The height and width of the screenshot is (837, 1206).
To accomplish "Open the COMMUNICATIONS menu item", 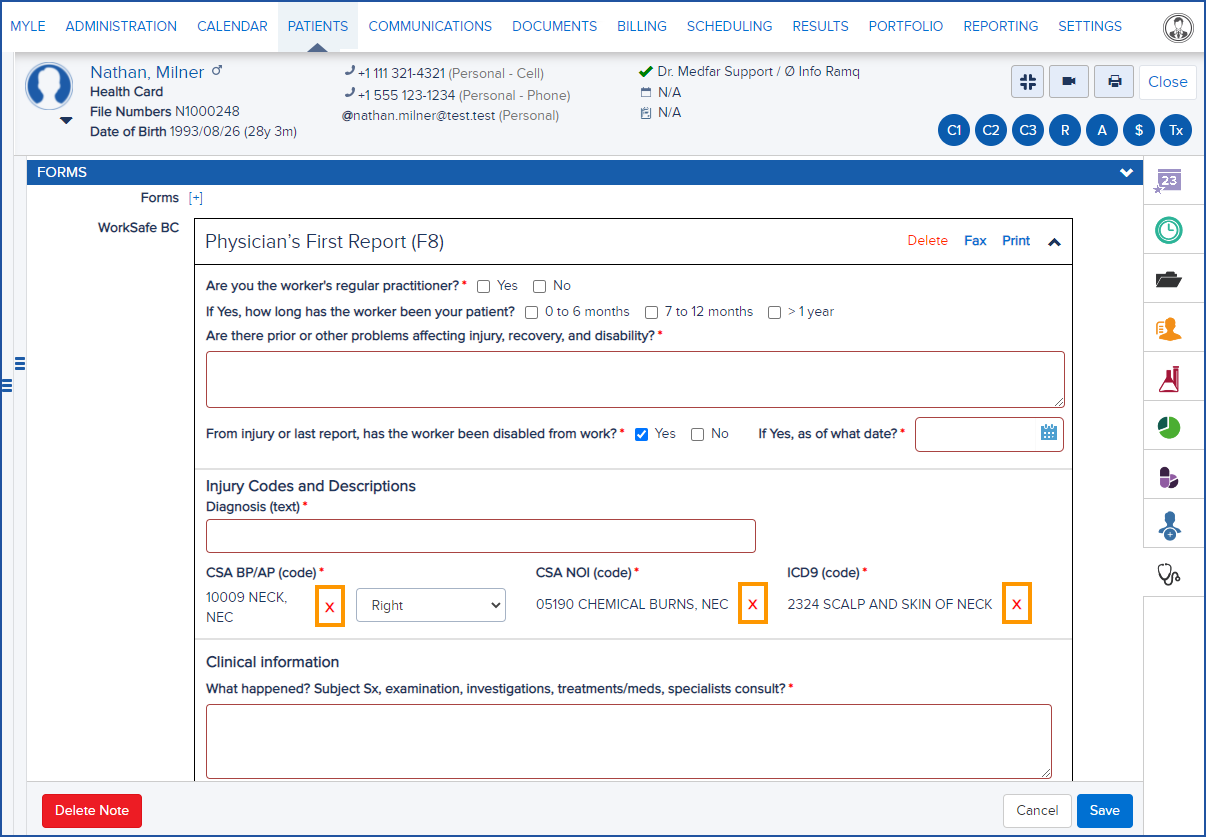I will (x=430, y=26).
